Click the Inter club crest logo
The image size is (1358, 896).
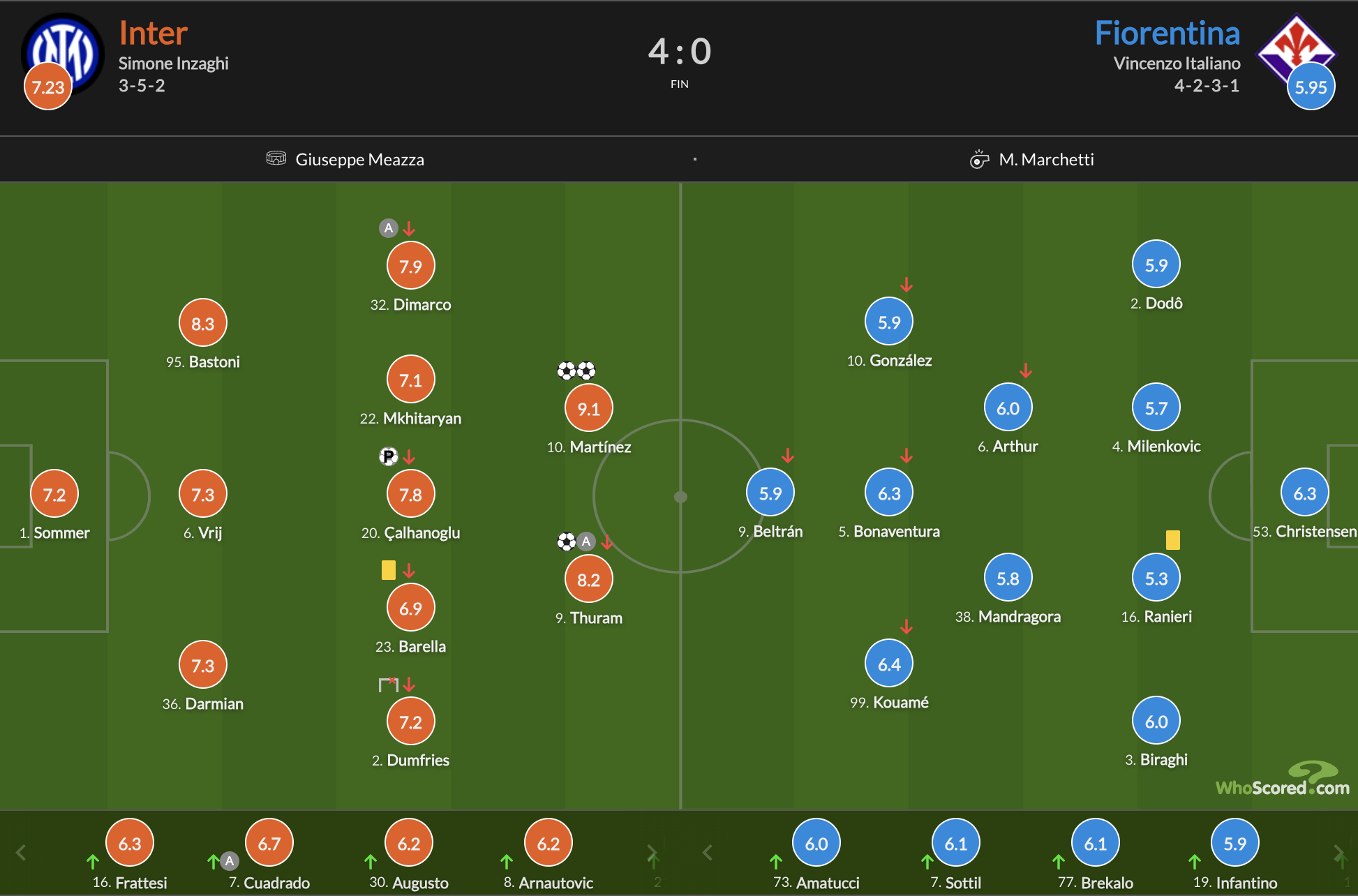[63, 54]
